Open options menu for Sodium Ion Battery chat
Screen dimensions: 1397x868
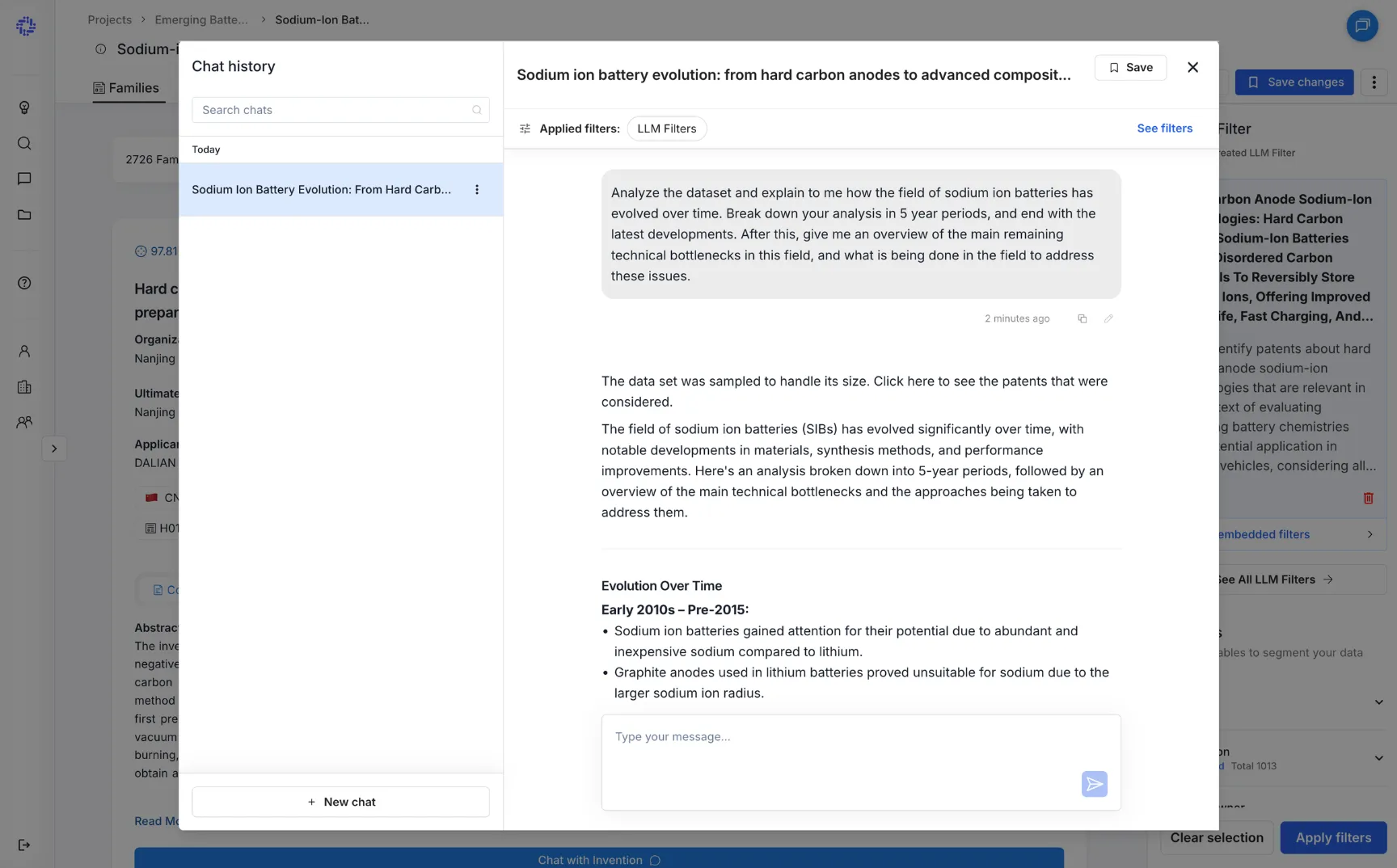(x=477, y=189)
